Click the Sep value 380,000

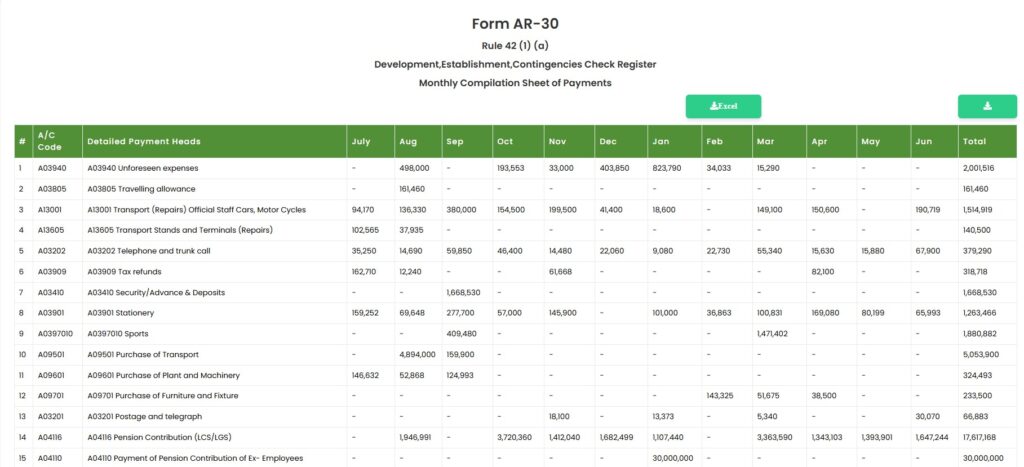(462, 210)
